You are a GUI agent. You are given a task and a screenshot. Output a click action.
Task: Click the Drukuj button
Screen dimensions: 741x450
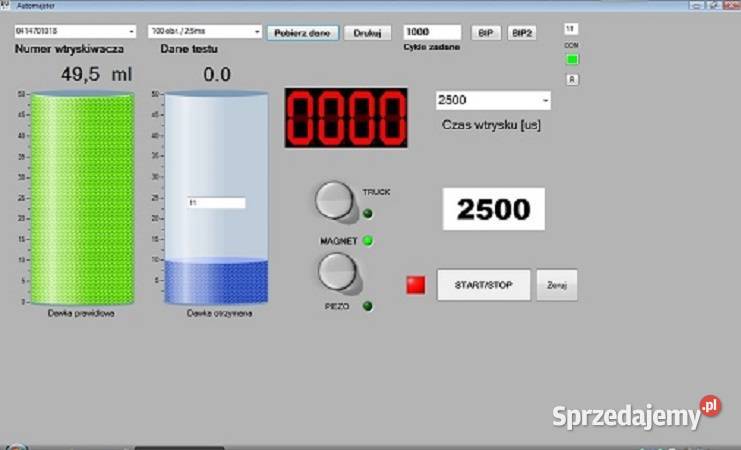click(367, 32)
